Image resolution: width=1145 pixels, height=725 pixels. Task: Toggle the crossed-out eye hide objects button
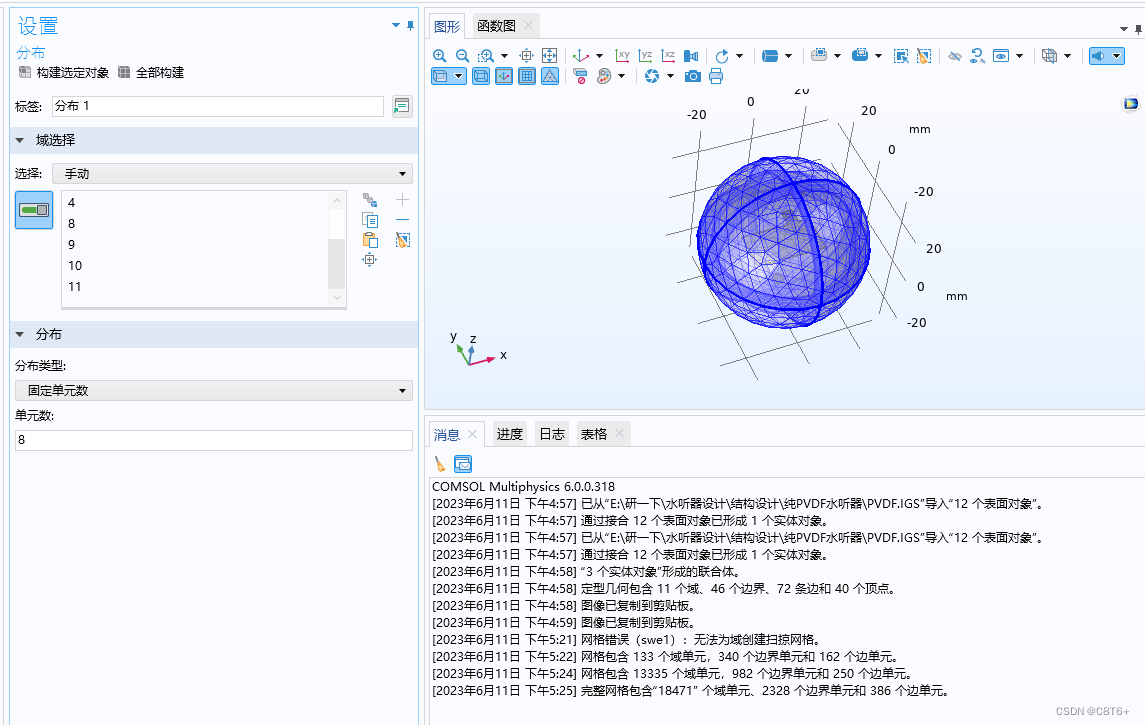coord(954,55)
